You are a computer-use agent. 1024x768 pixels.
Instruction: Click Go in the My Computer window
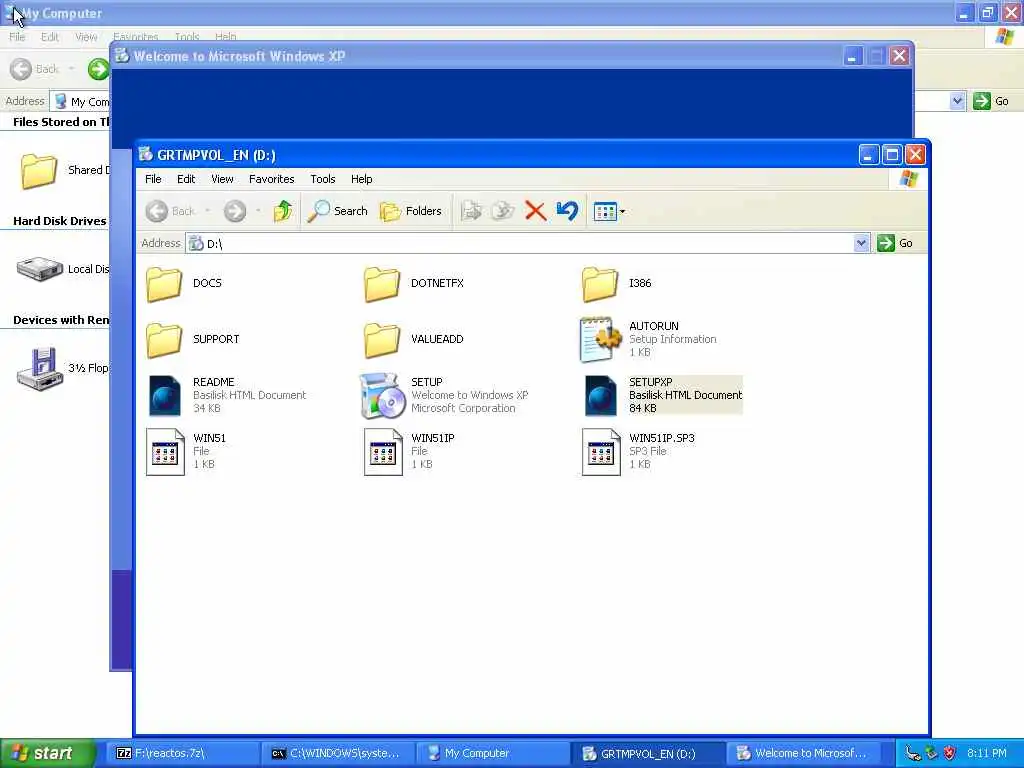[x=991, y=101]
